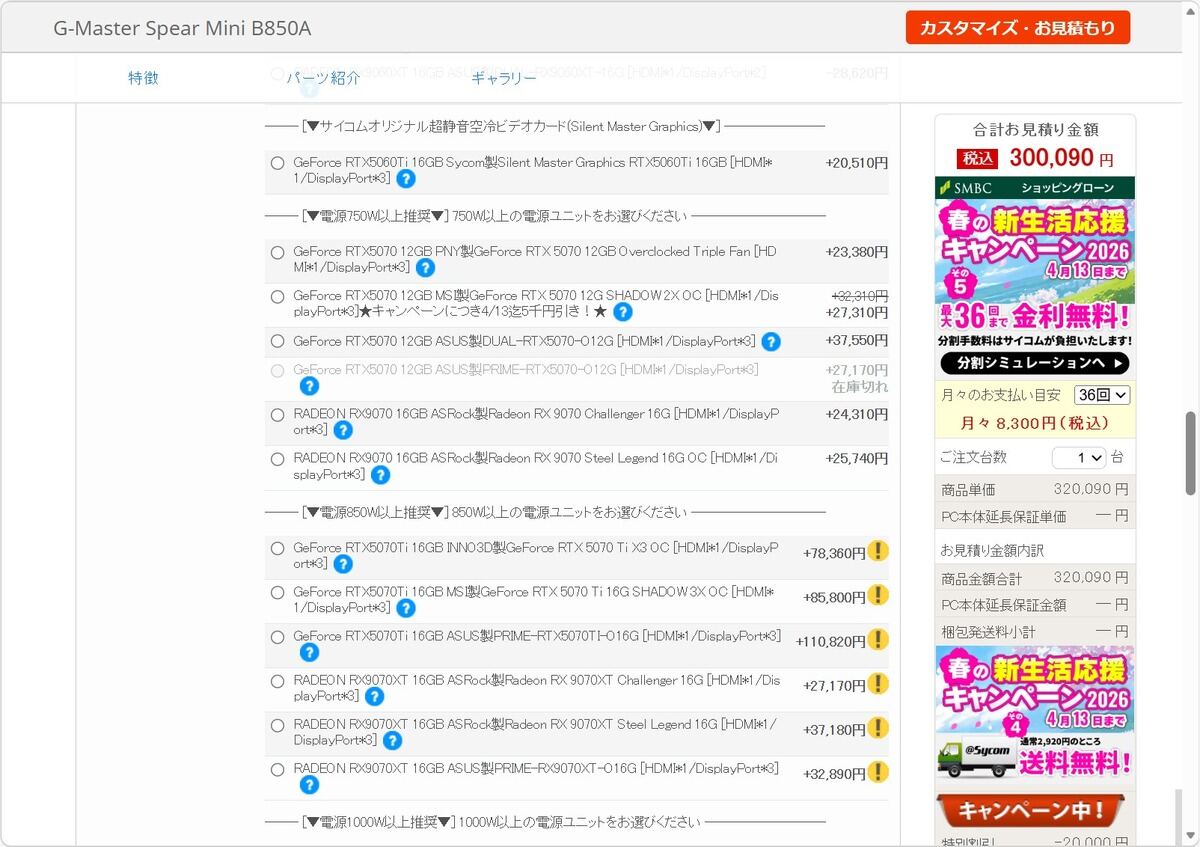
Task: Switch to the ギャラリー tab
Action: (x=503, y=78)
